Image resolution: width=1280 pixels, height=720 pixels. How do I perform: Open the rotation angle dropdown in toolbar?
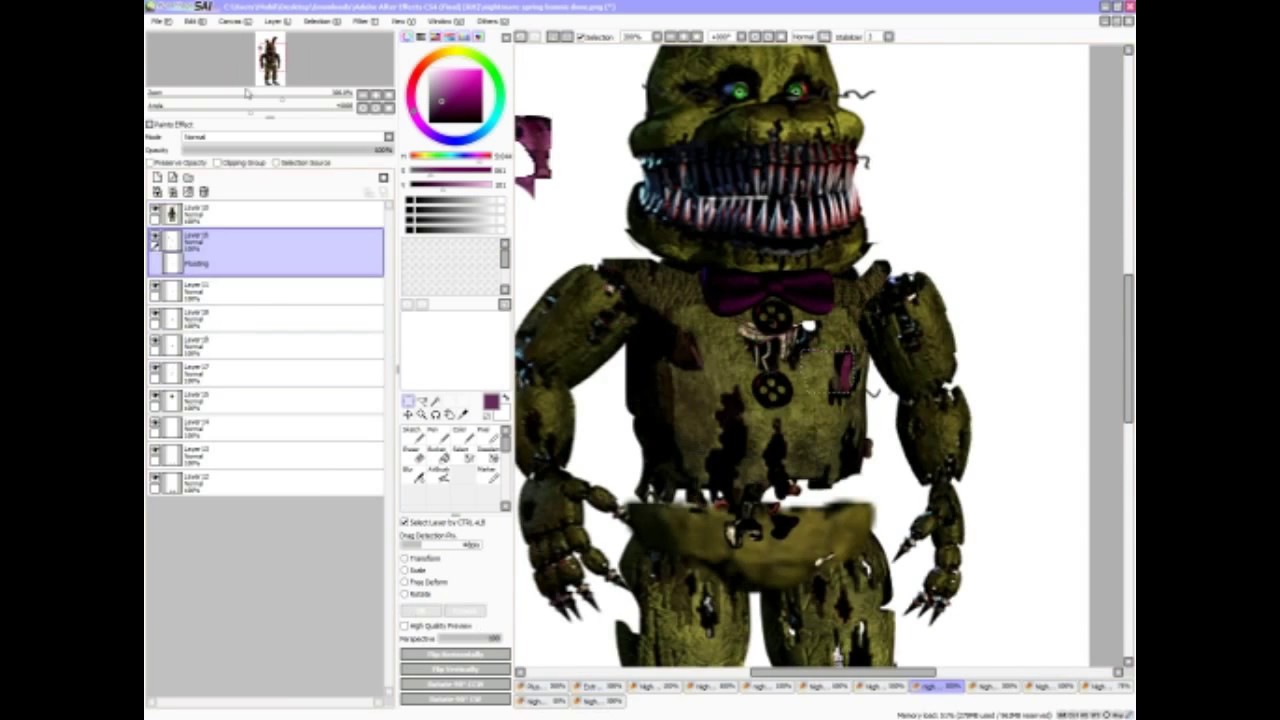[742, 37]
